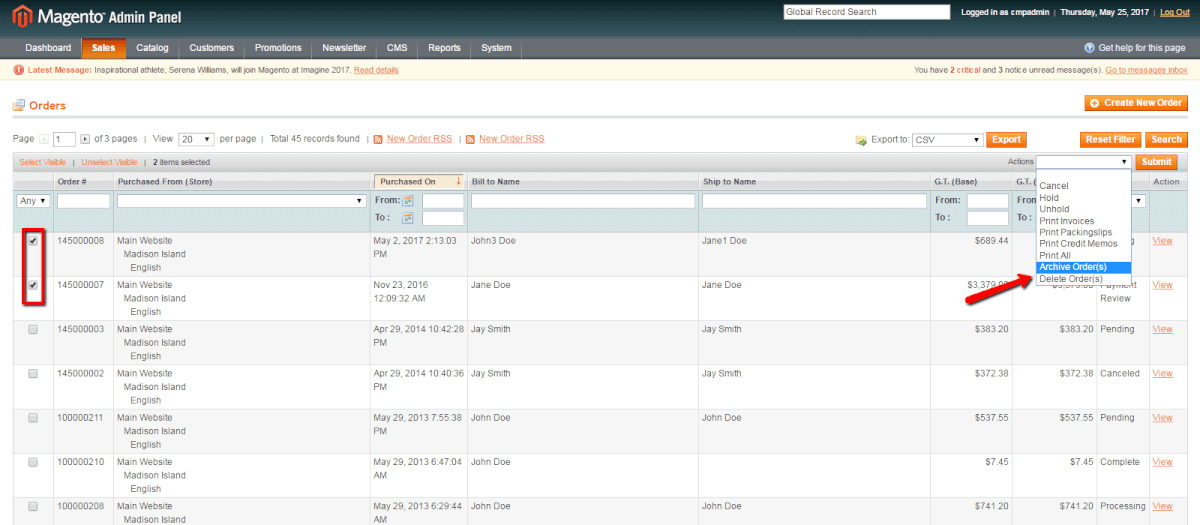Uncheck the checkbox for order 145000007

pyautogui.click(x=33, y=285)
